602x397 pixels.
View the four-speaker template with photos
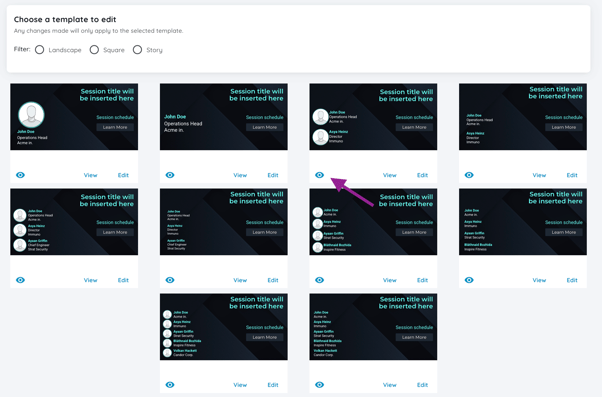tap(390, 280)
